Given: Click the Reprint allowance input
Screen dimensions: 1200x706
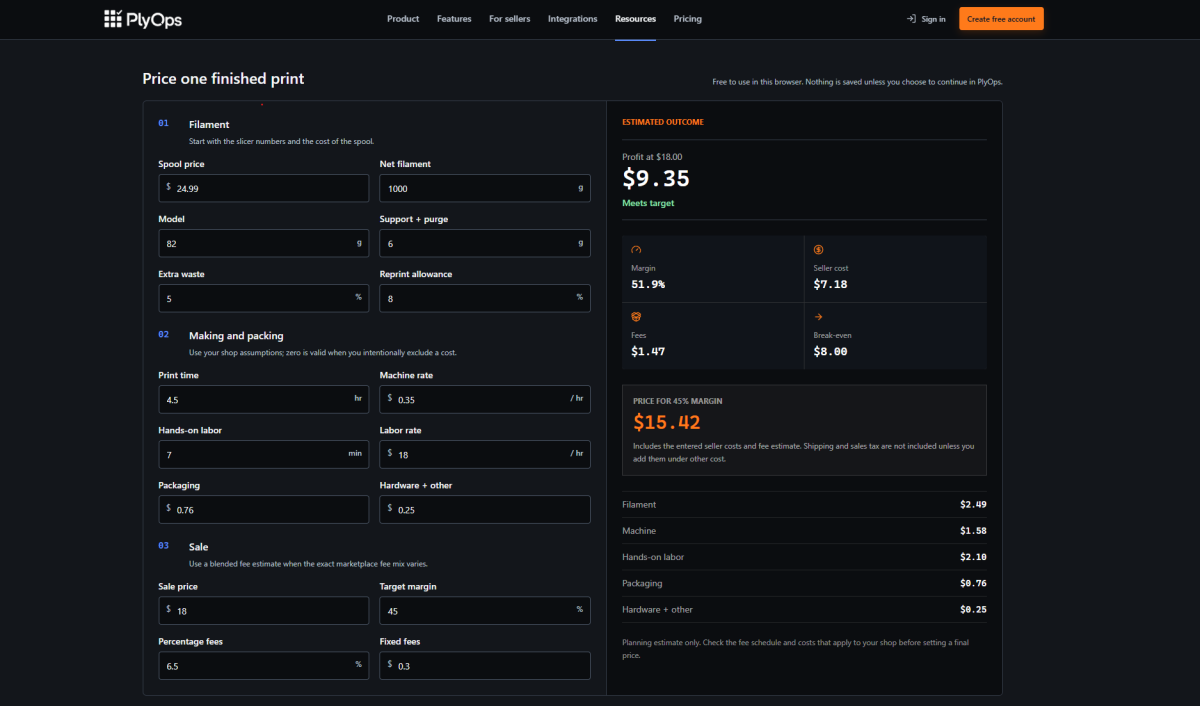Looking at the screenshot, I should coord(485,298).
